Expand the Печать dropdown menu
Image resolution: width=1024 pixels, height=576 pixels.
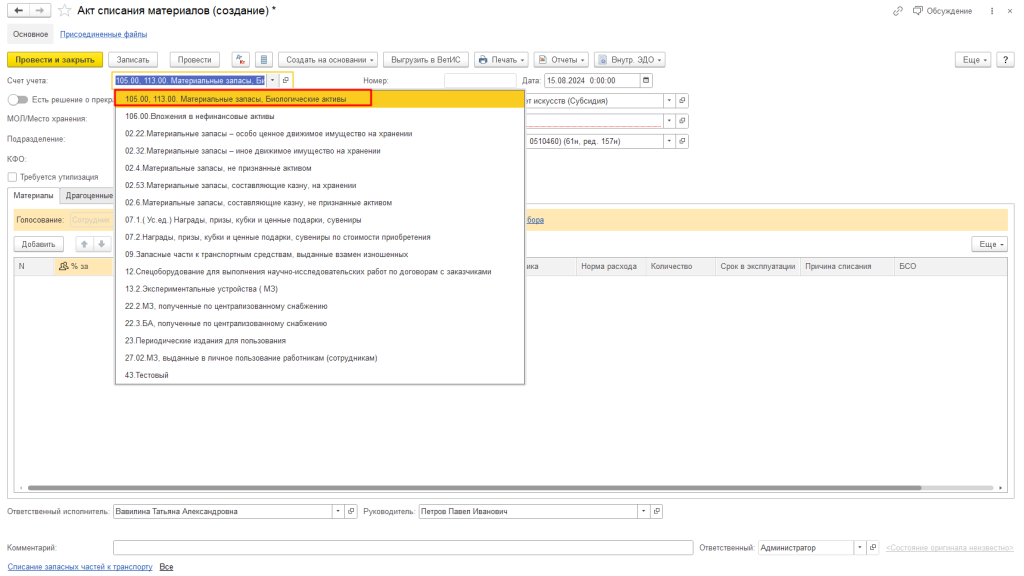coord(501,60)
